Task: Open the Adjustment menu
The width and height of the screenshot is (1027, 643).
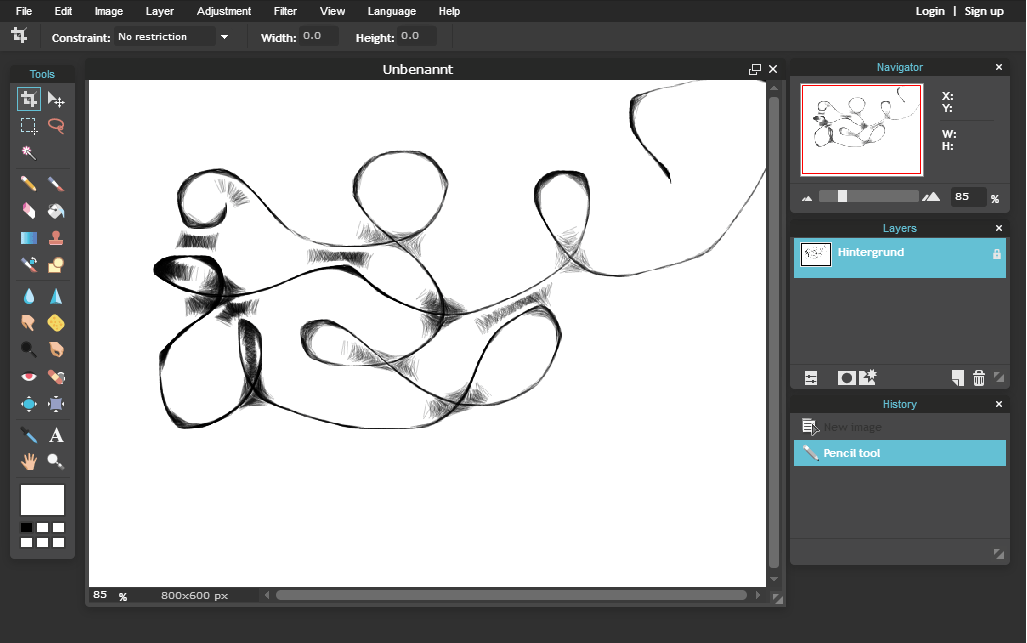Action: 223,11
